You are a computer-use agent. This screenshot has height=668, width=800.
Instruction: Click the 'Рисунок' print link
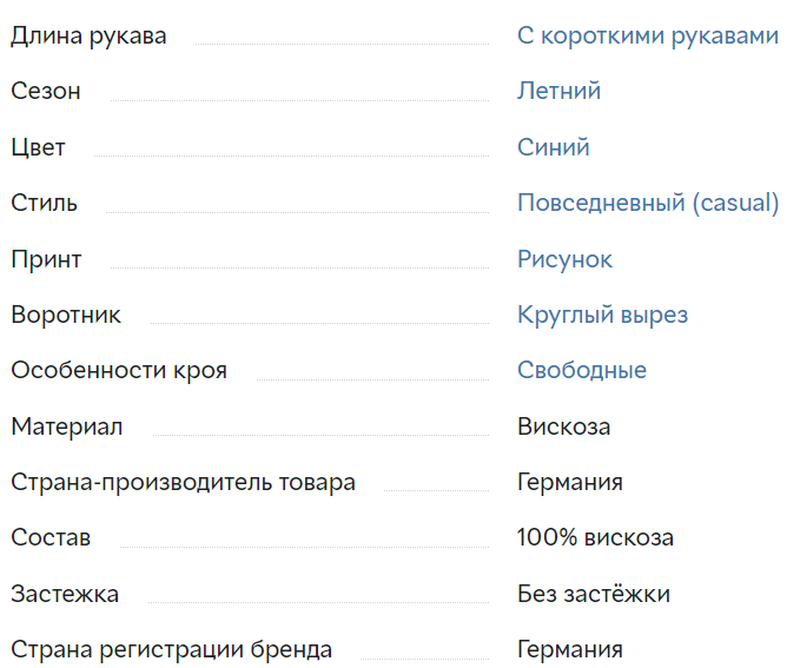coord(565,259)
